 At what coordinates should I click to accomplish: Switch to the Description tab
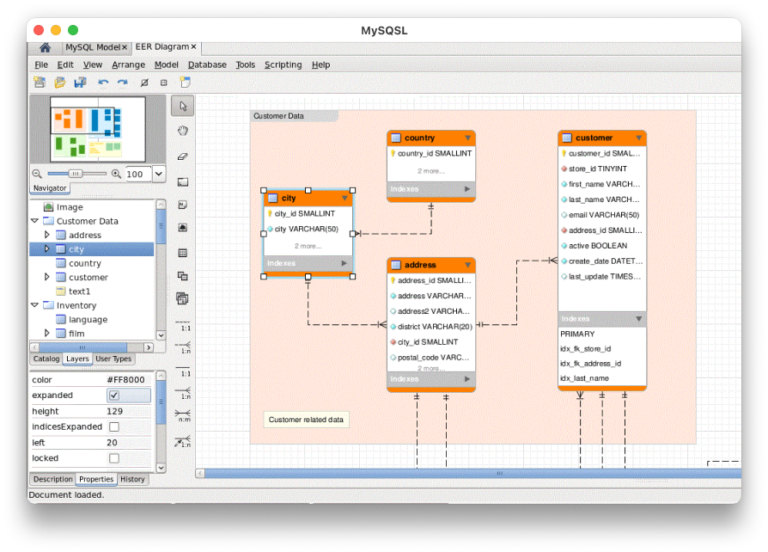point(53,479)
